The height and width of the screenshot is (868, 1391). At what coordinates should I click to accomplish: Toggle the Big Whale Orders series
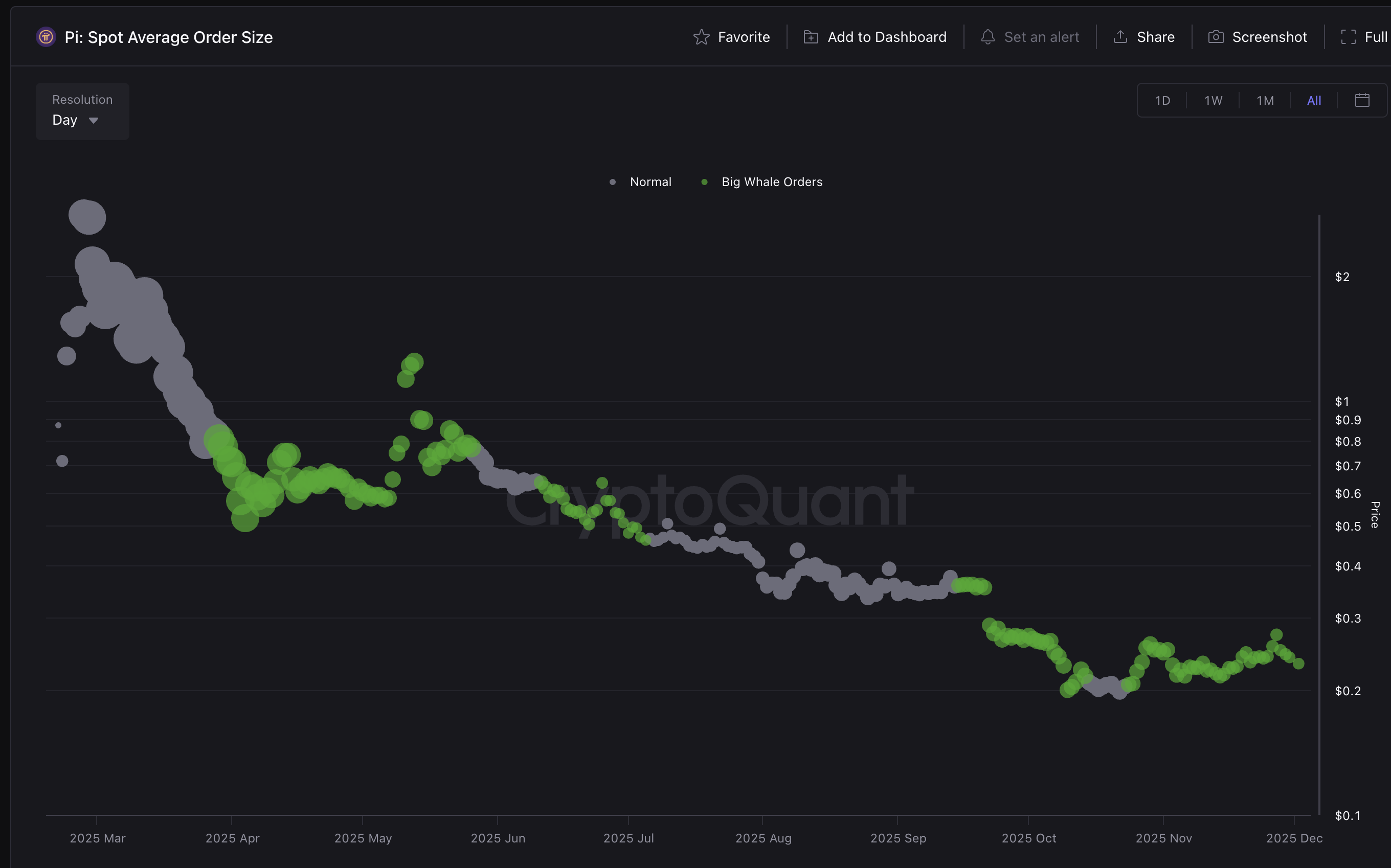[762, 181]
